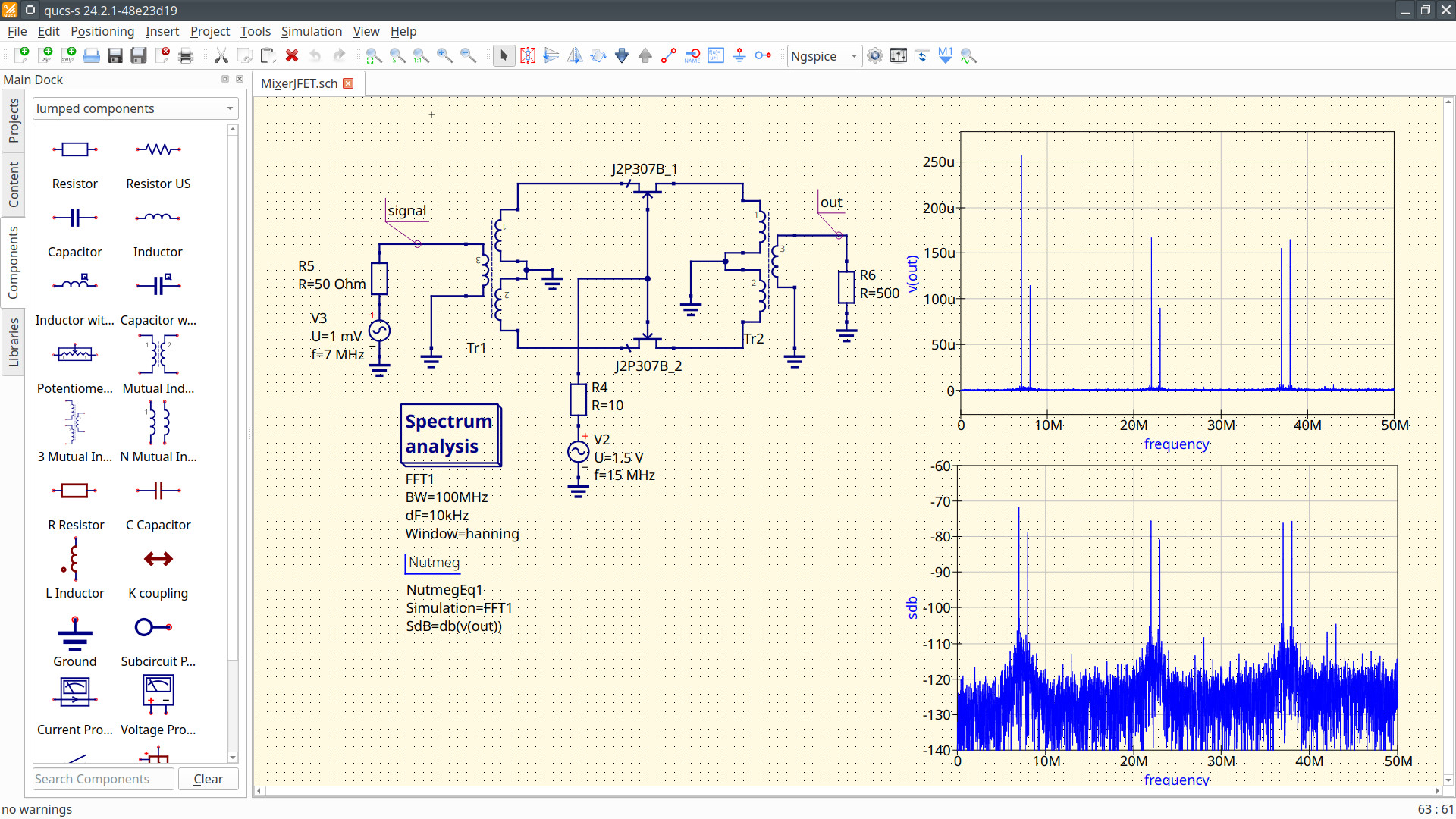Click the Print toolbar icon
Viewport: 1456px width, 819px height.
click(x=186, y=55)
